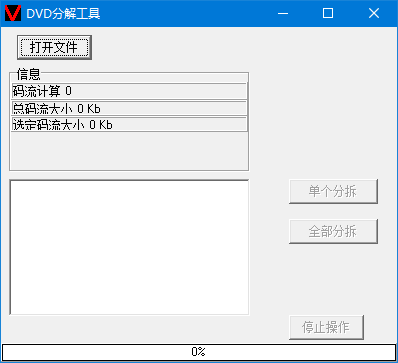Select the 选定码流大小 0 Kb row
The image size is (398, 363).
point(129,124)
